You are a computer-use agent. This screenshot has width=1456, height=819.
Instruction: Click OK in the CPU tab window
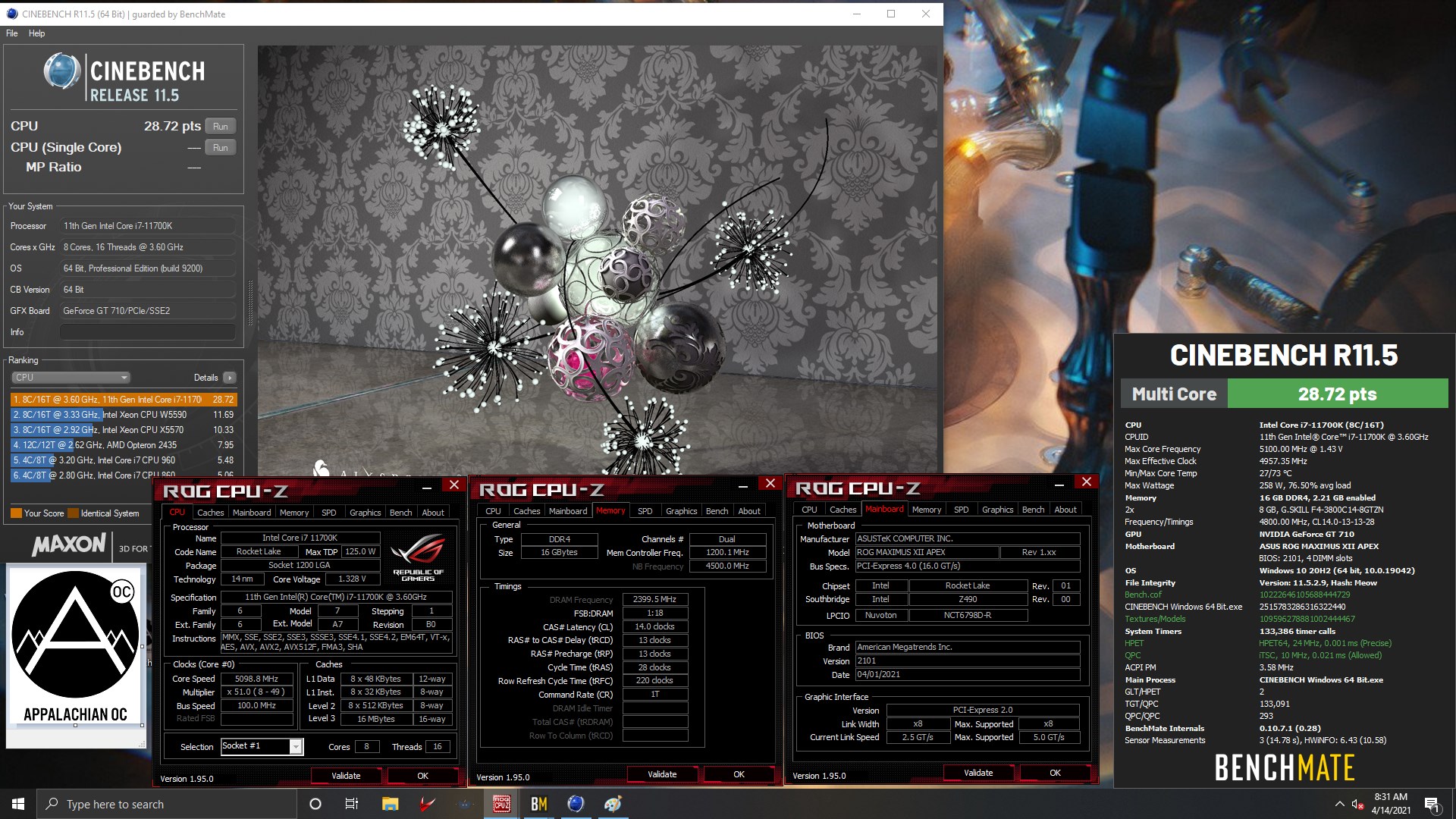[x=423, y=776]
